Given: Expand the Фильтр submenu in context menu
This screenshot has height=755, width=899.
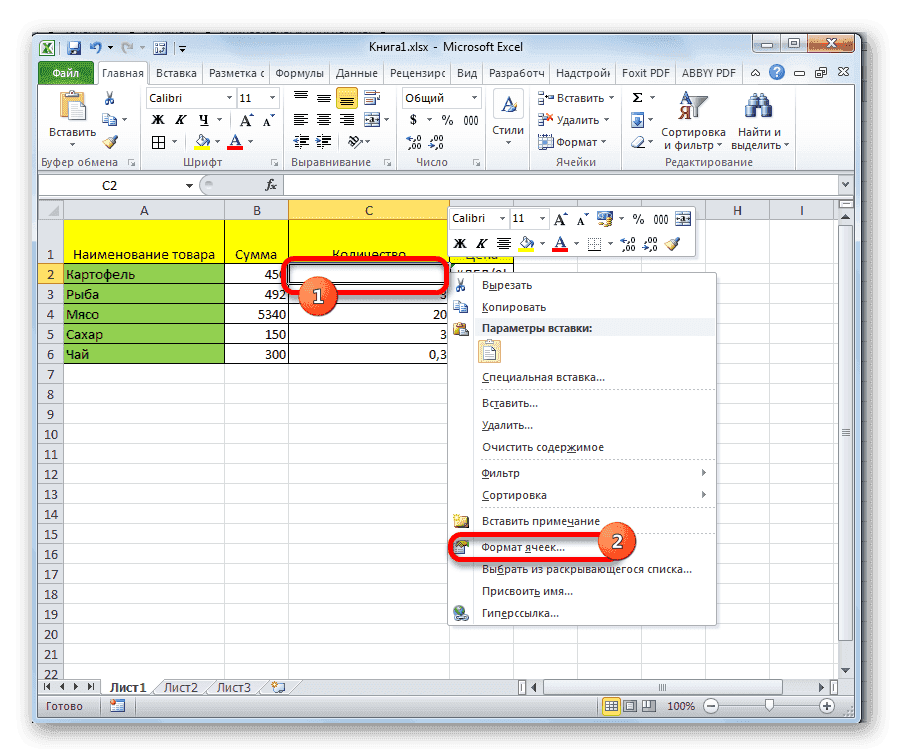Looking at the screenshot, I should [499, 472].
